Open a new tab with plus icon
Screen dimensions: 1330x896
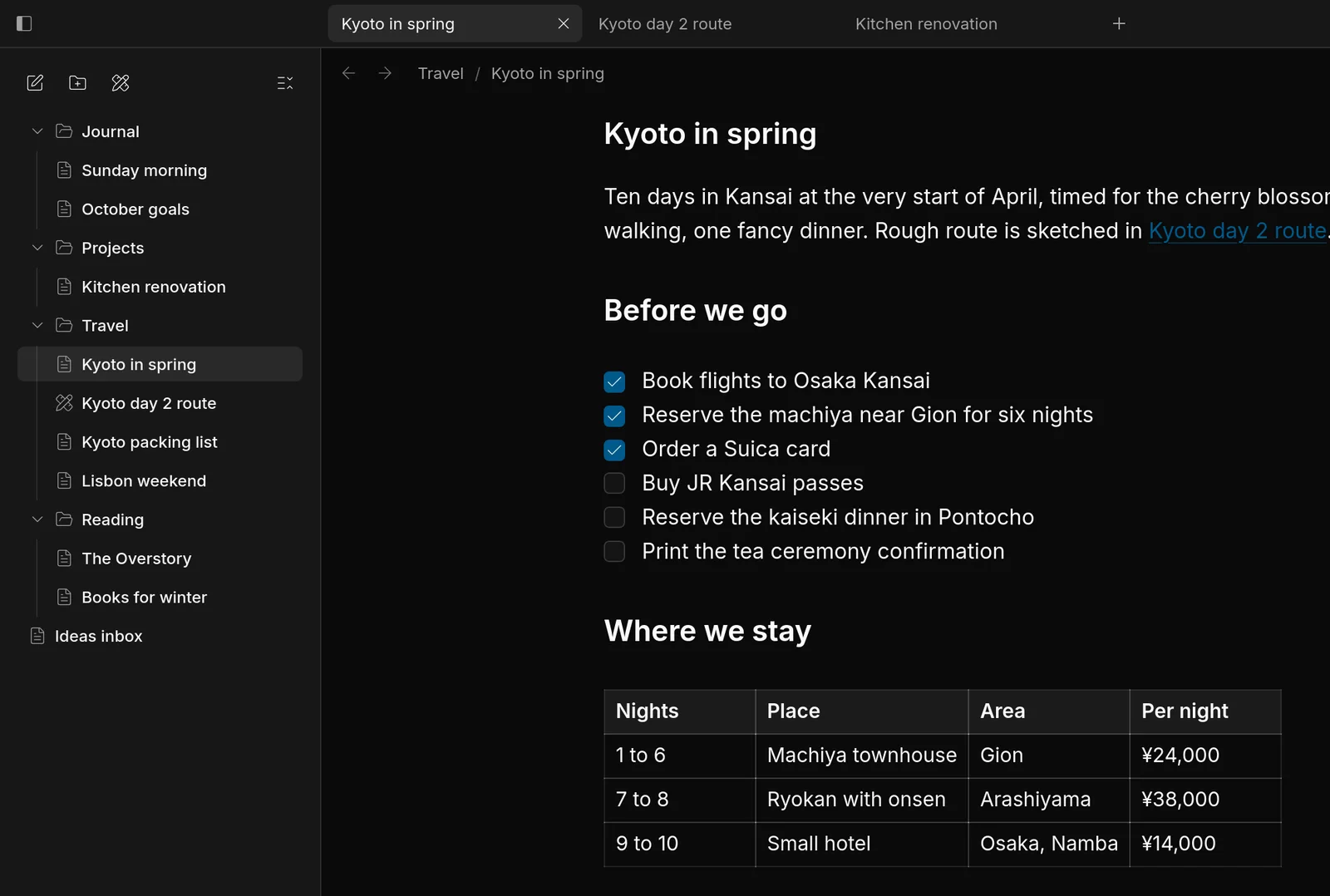point(1119,23)
